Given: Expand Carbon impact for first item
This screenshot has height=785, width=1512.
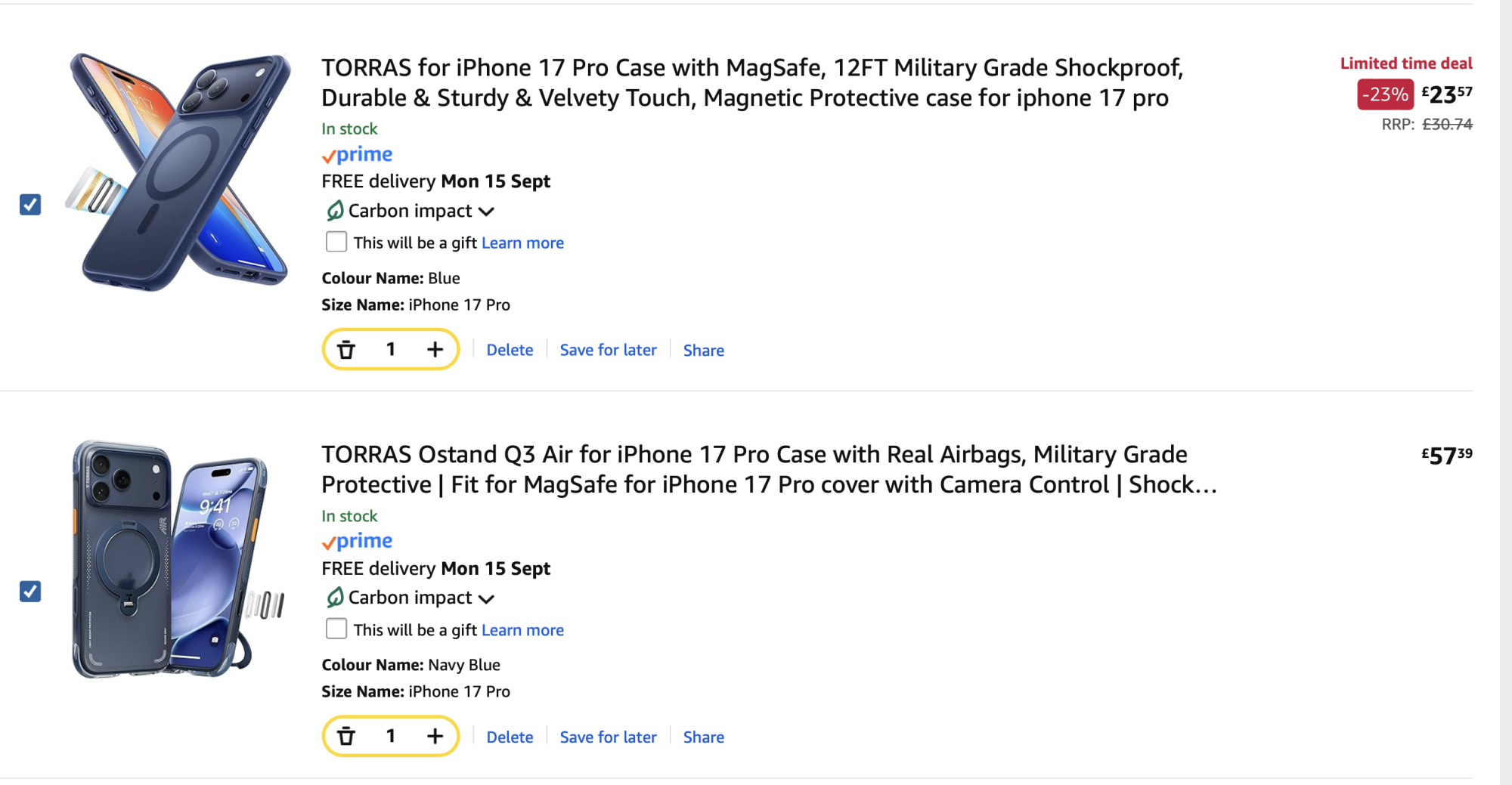Looking at the screenshot, I should coord(486,212).
